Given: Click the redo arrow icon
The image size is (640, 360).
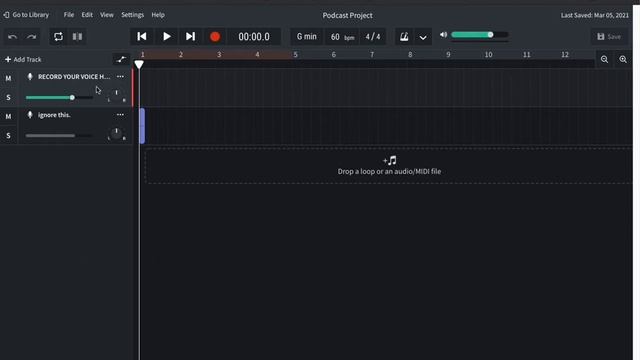Looking at the screenshot, I should click(31, 37).
